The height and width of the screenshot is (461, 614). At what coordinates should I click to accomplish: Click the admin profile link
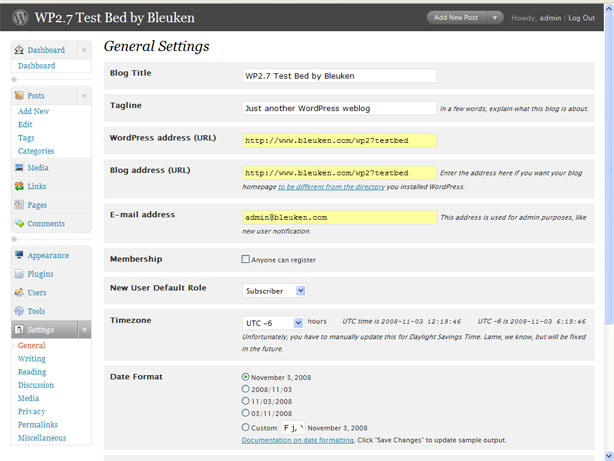pyautogui.click(x=550, y=18)
